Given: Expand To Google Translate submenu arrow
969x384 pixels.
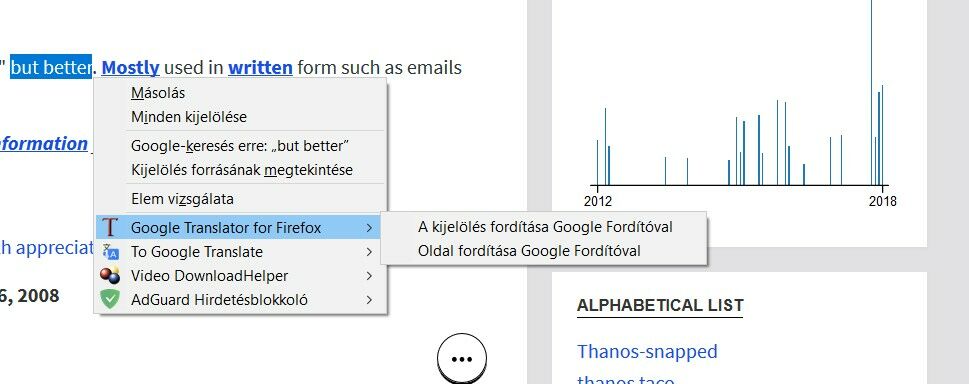Looking at the screenshot, I should [369, 252].
